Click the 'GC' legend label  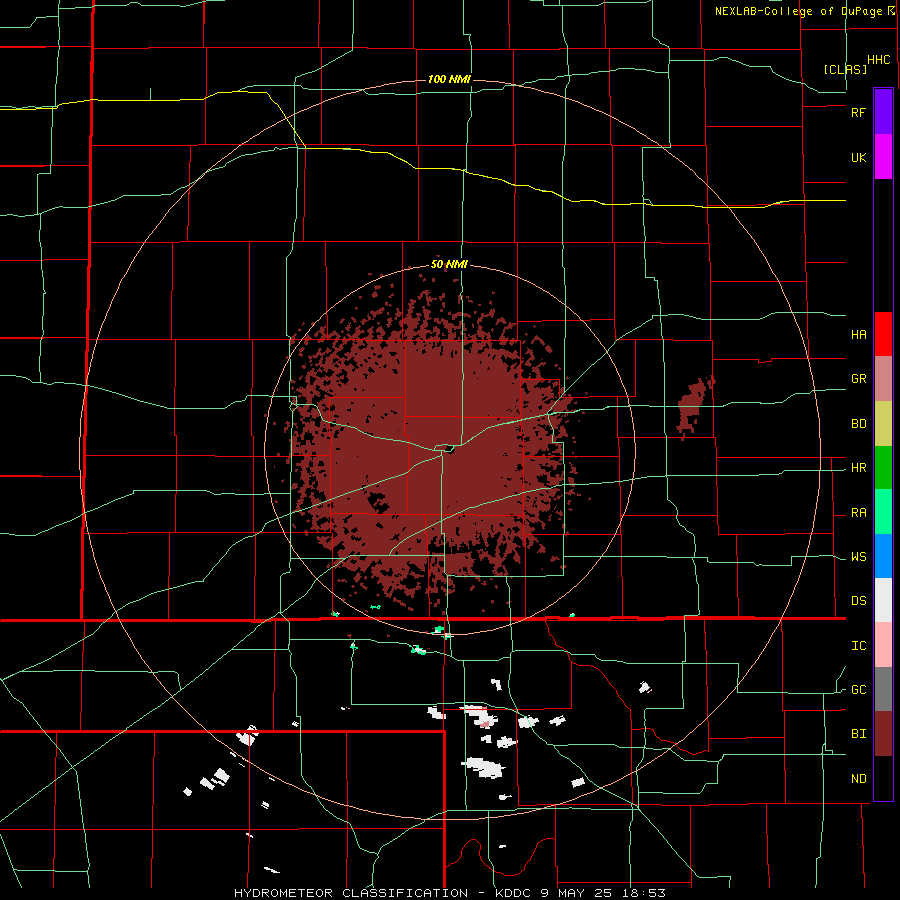click(858, 690)
